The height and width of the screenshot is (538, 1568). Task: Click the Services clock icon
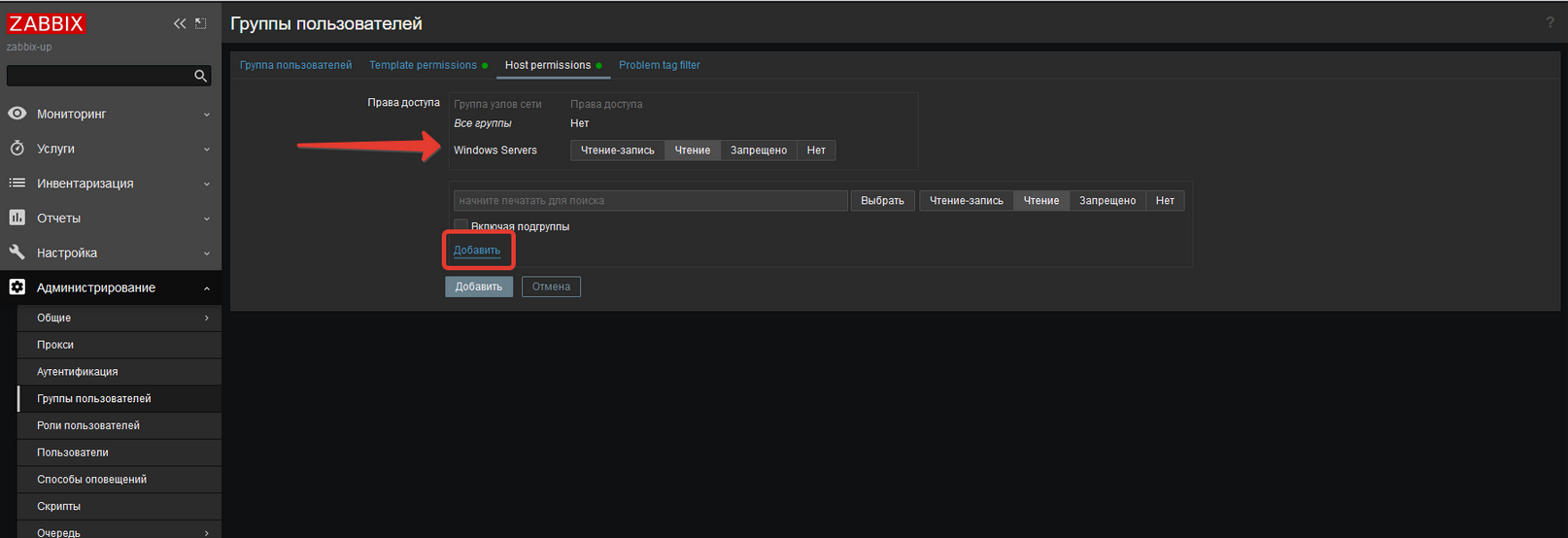[x=17, y=149]
